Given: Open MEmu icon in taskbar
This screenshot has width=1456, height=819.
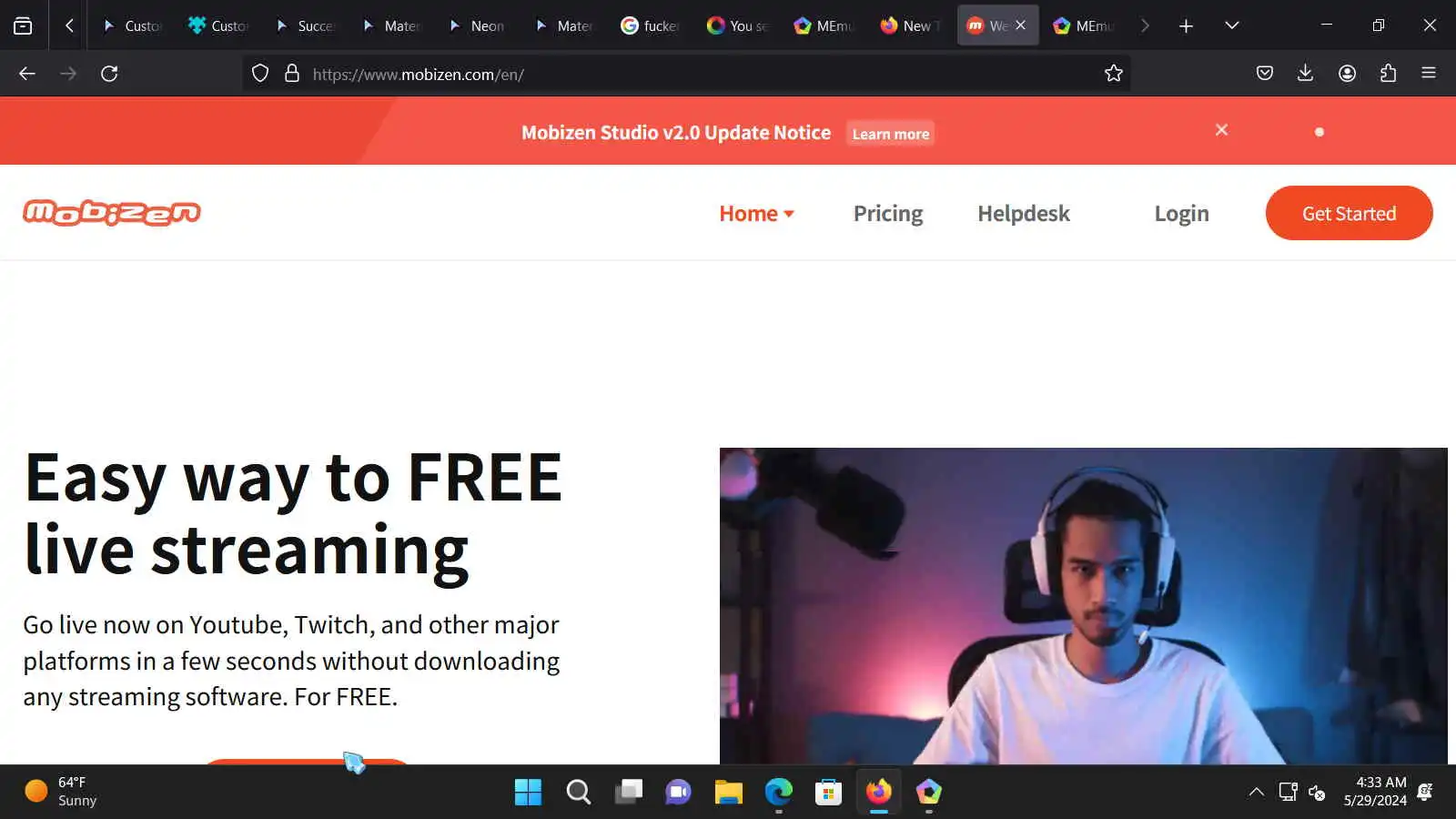Looking at the screenshot, I should 928,792.
